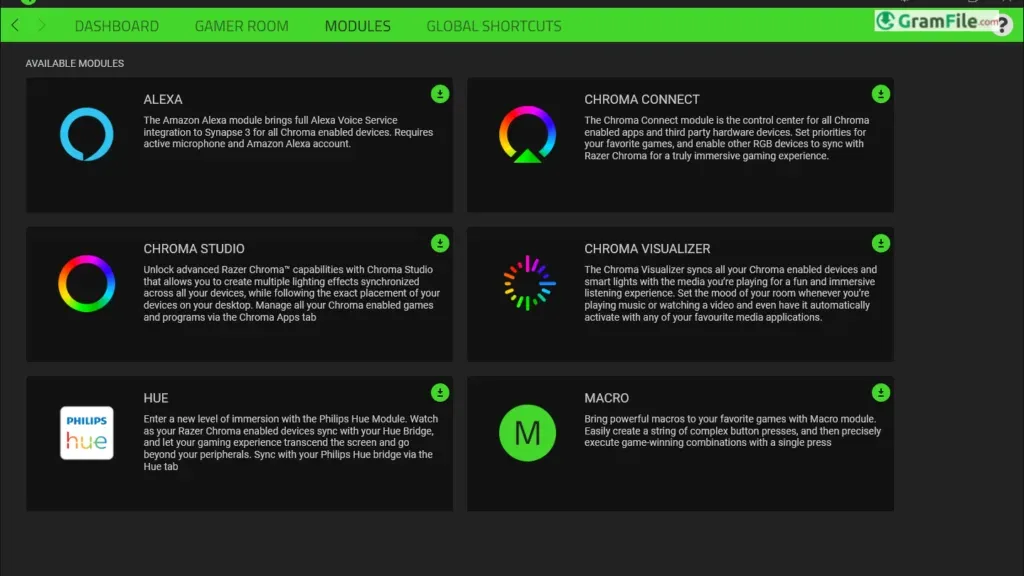Select the Chroma Visualizer burst logo
1024x576 pixels.
[529, 283]
